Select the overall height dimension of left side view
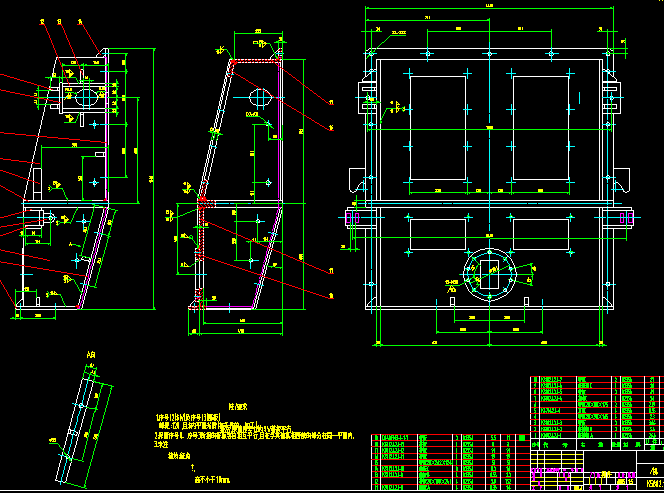Viewport: 664px width, 493px height. point(153,179)
